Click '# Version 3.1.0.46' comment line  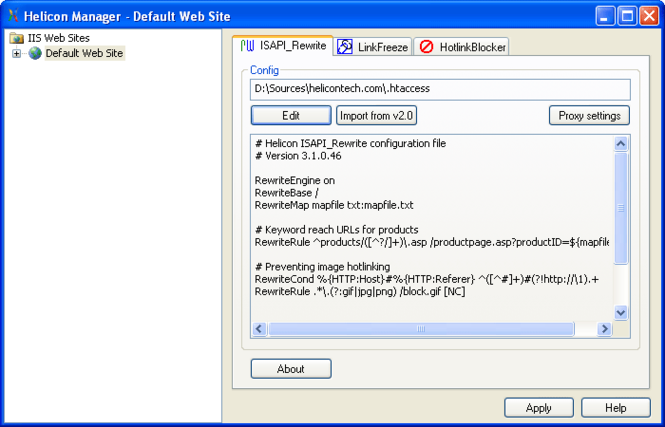coord(298,156)
